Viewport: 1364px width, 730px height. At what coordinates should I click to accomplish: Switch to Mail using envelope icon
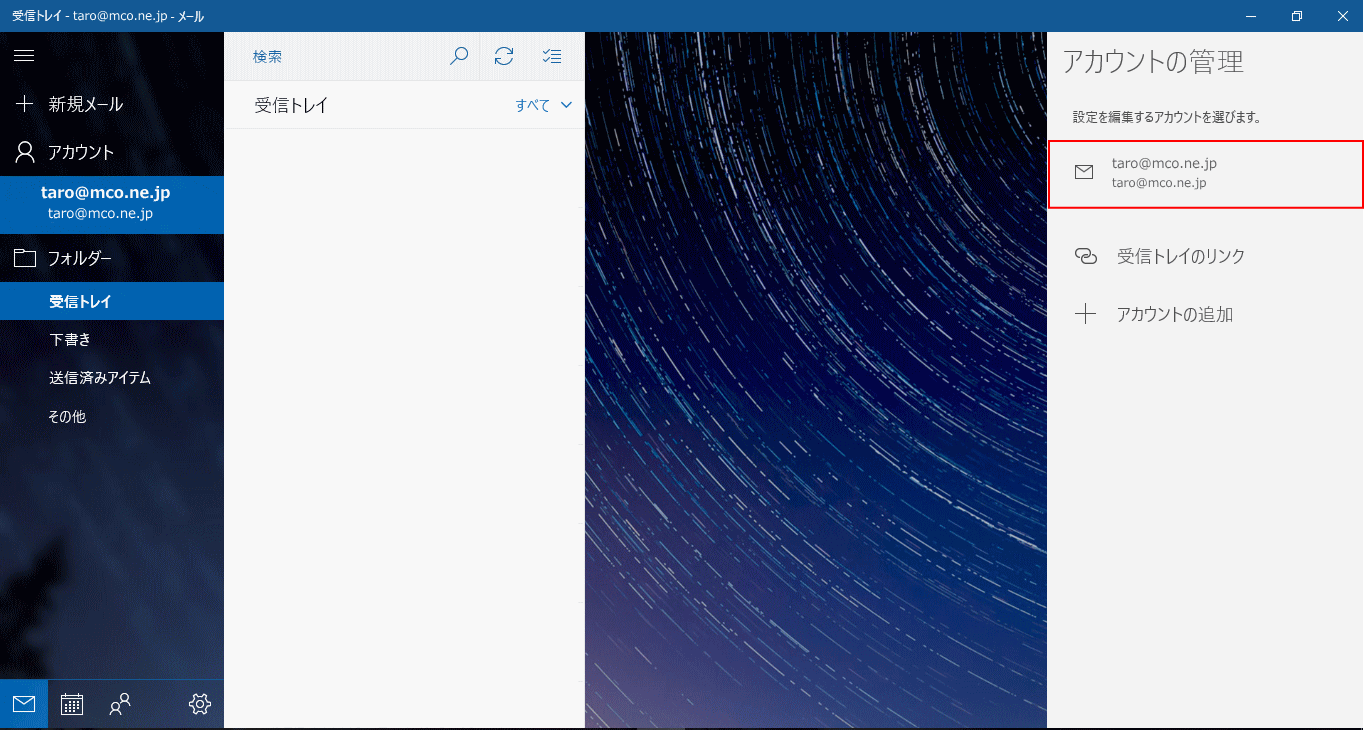[x=24, y=704]
